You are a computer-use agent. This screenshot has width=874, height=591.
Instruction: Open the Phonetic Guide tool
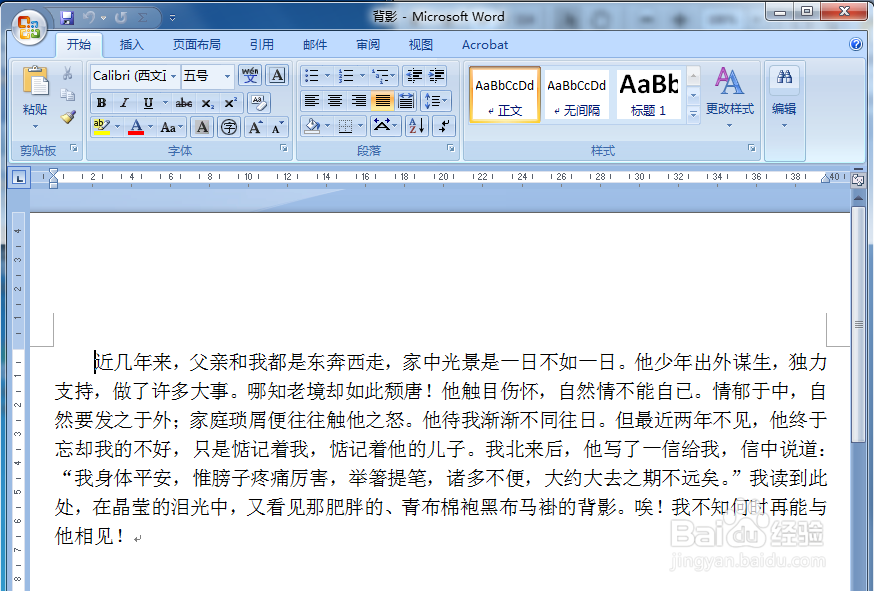(250, 75)
